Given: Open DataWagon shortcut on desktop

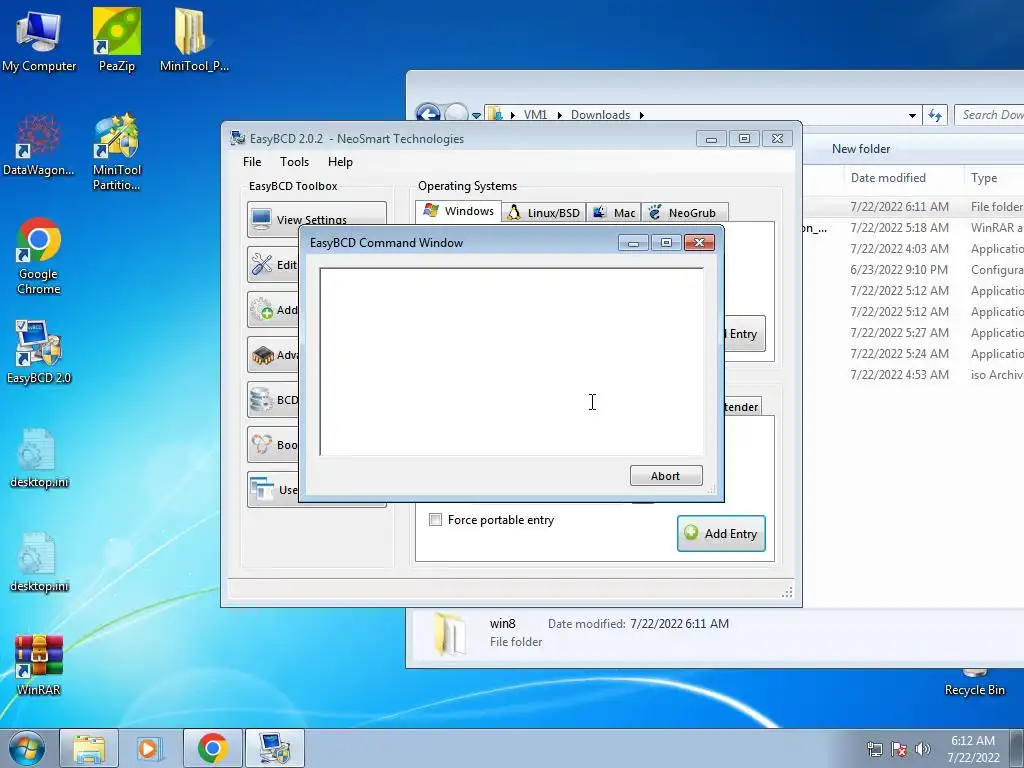Looking at the screenshot, I should point(39,145).
